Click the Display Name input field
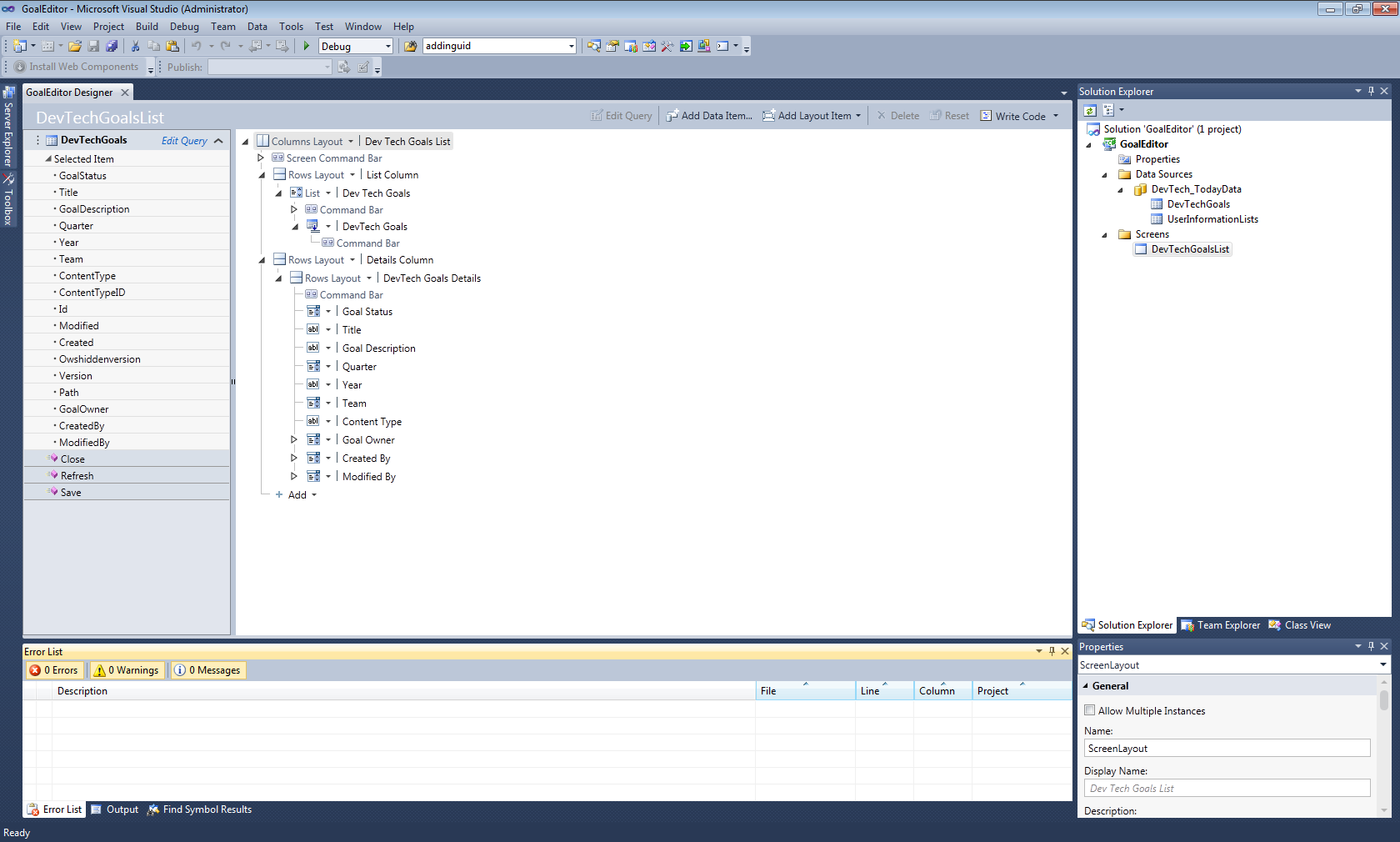Image resolution: width=1400 pixels, height=842 pixels. [x=1227, y=789]
